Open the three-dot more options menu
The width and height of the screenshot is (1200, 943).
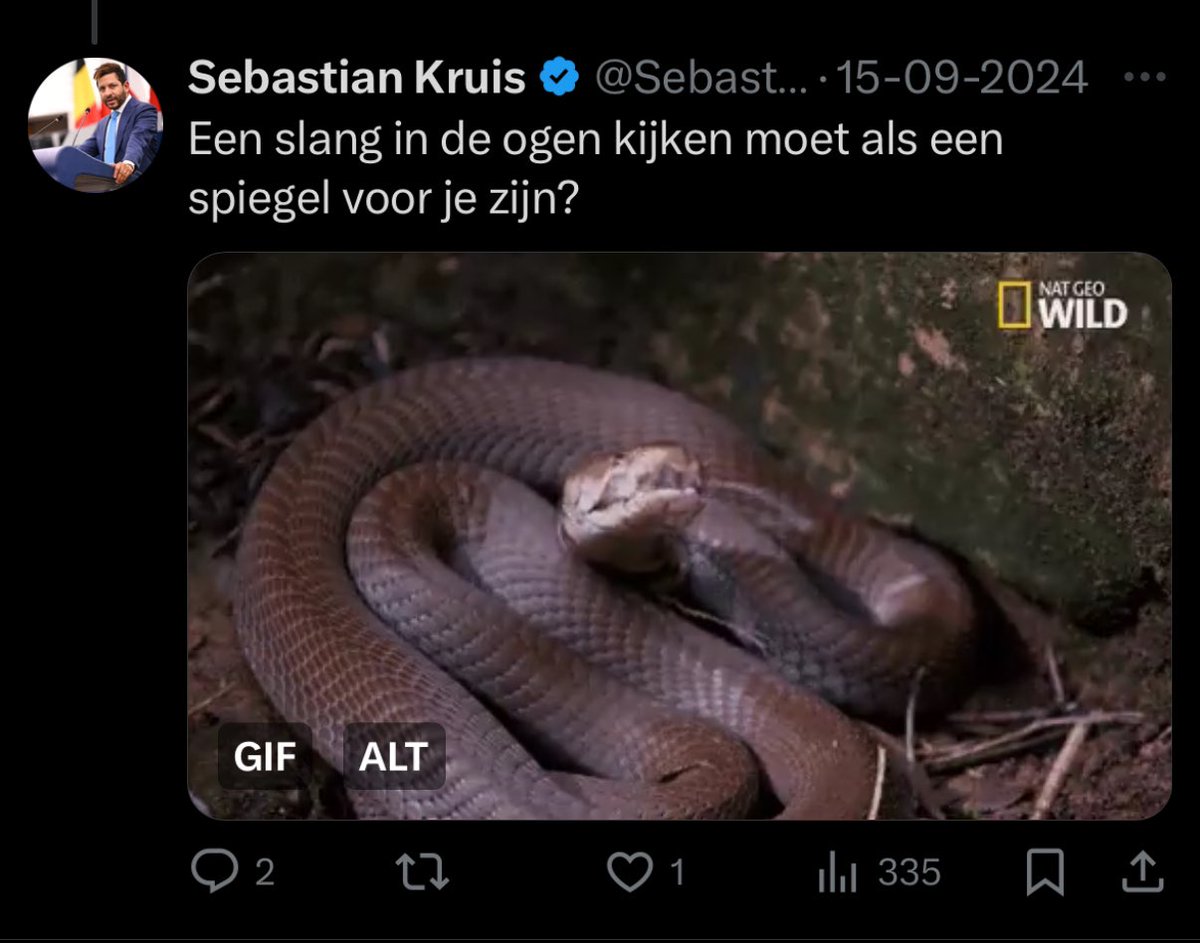click(x=1144, y=77)
